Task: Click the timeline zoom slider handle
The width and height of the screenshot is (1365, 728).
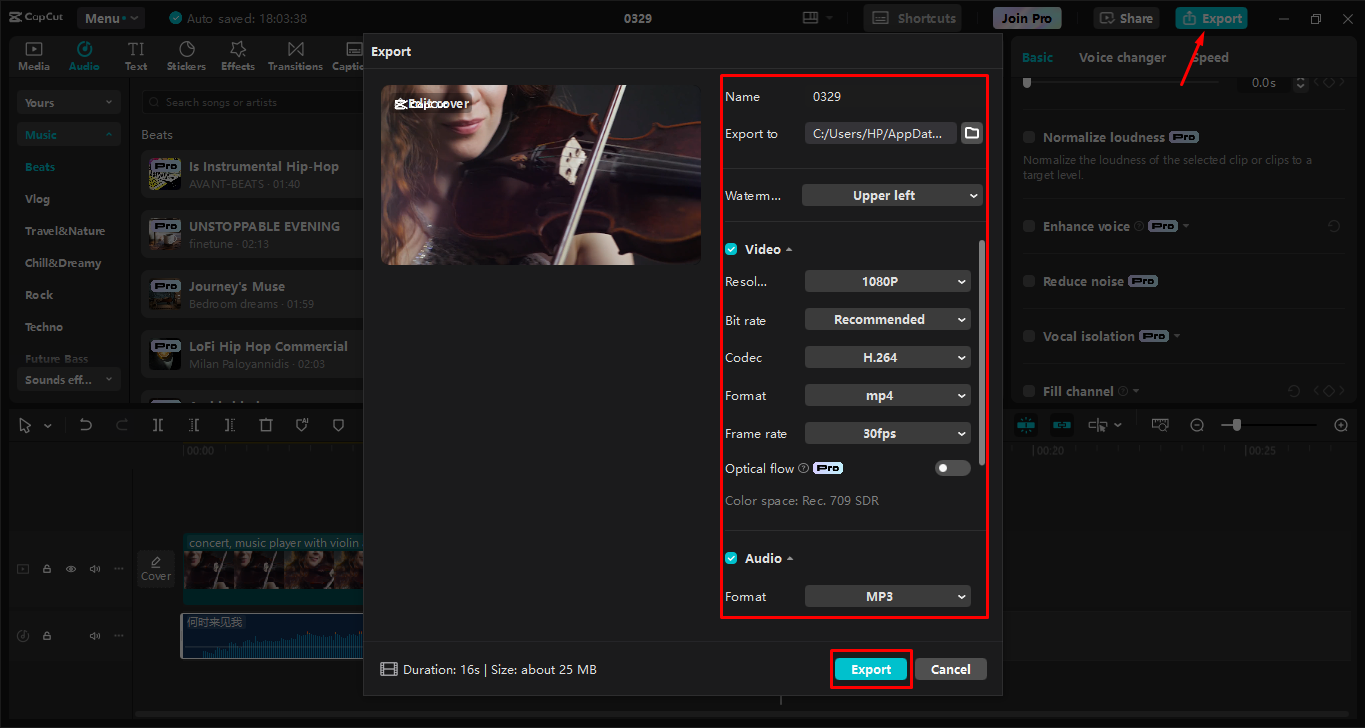Action: coord(1237,425)
